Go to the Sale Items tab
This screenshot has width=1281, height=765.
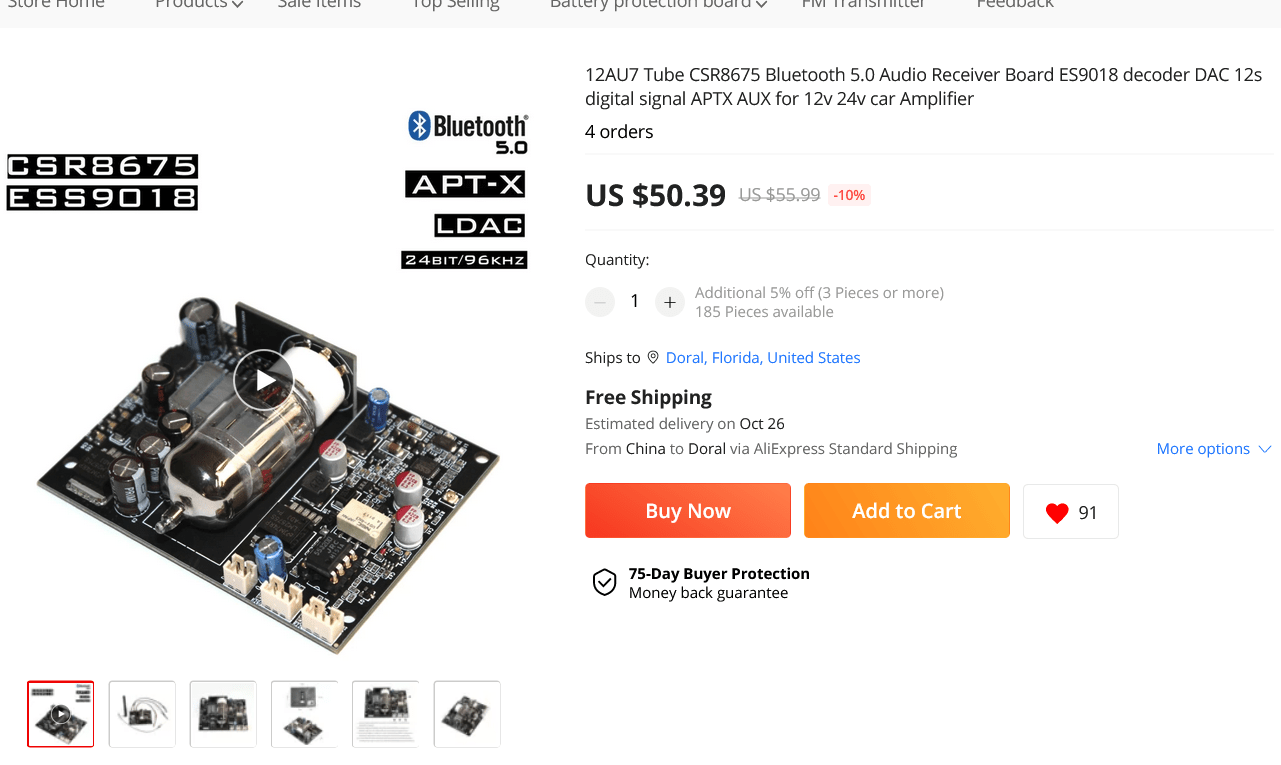click(x=319, y=4)
